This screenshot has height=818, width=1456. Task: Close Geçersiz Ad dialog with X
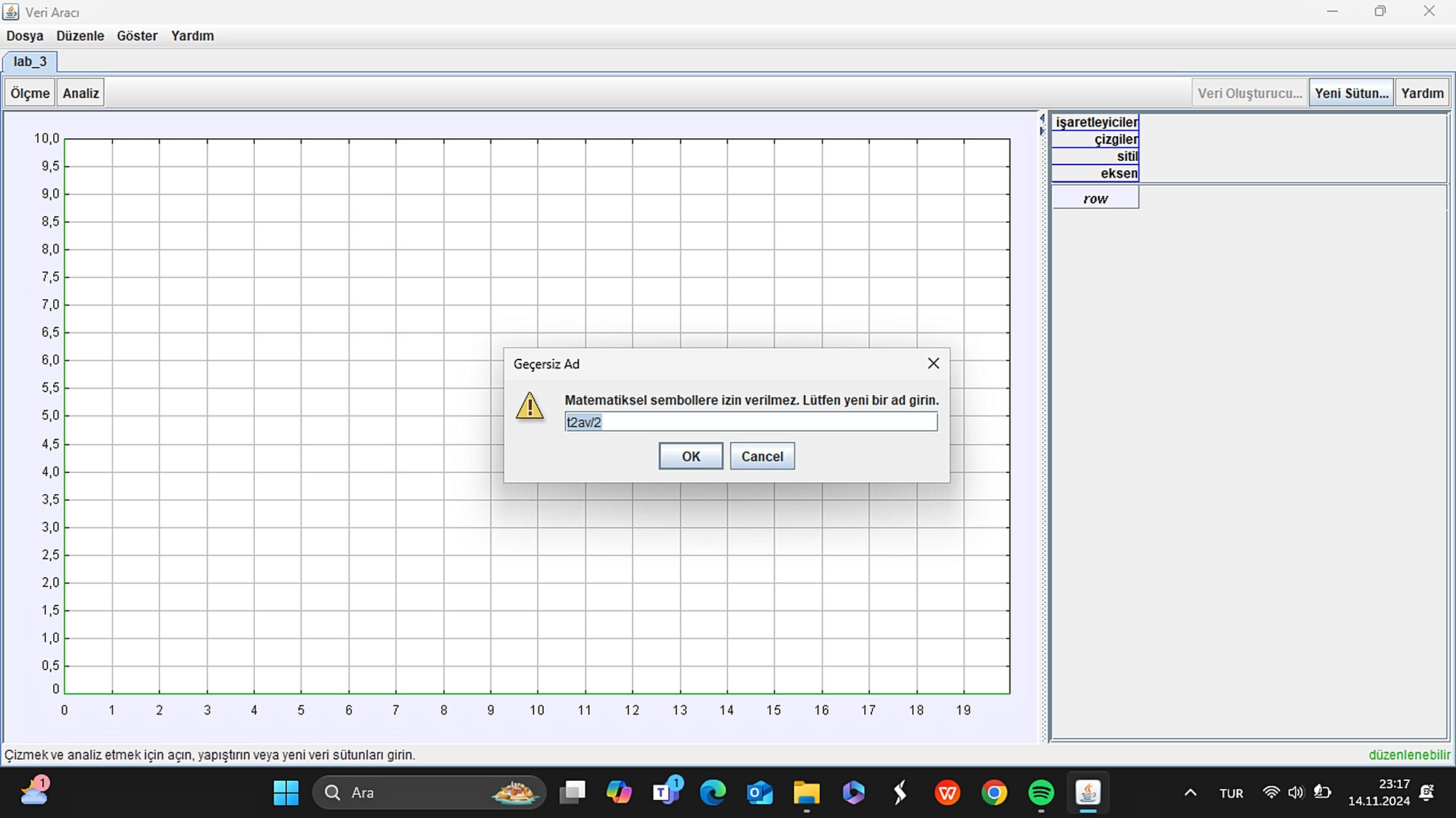click(x=933, y=363)
